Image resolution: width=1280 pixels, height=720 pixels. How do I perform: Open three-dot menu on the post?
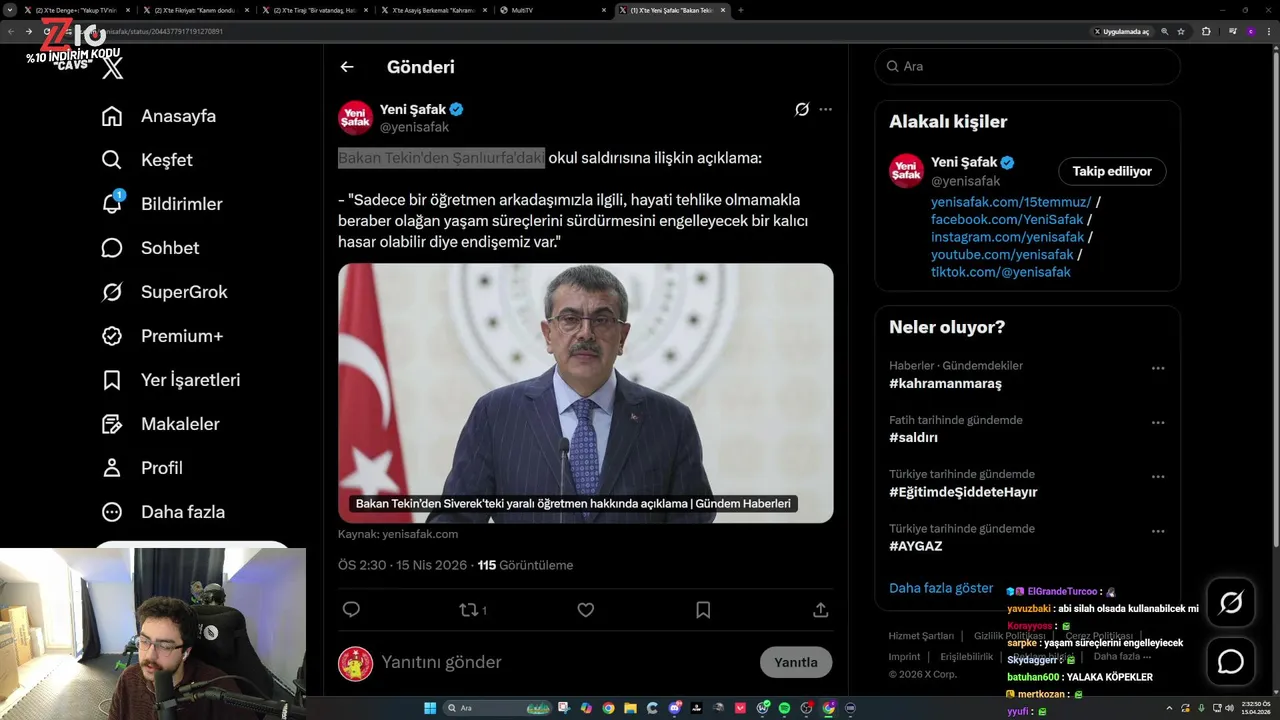pyautogui.click(x=825, y=110)
